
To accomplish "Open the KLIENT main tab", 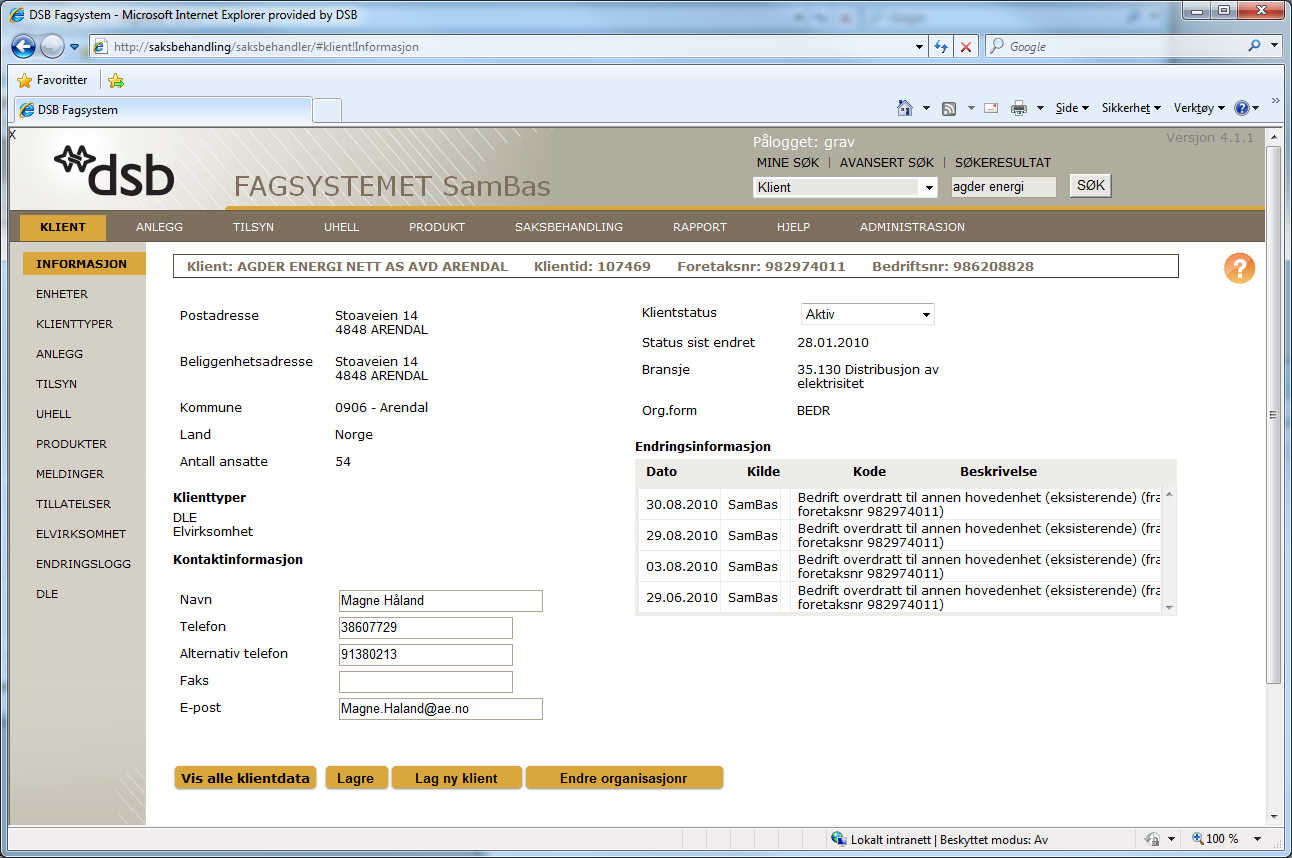I will (x=63, y=227).
